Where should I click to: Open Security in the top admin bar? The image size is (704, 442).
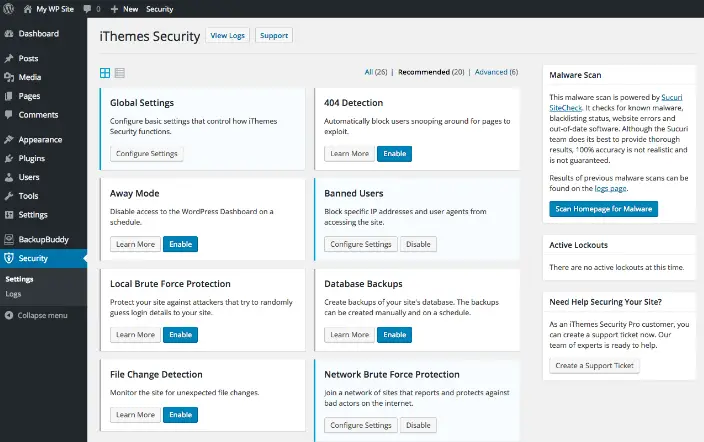(159, 9)
